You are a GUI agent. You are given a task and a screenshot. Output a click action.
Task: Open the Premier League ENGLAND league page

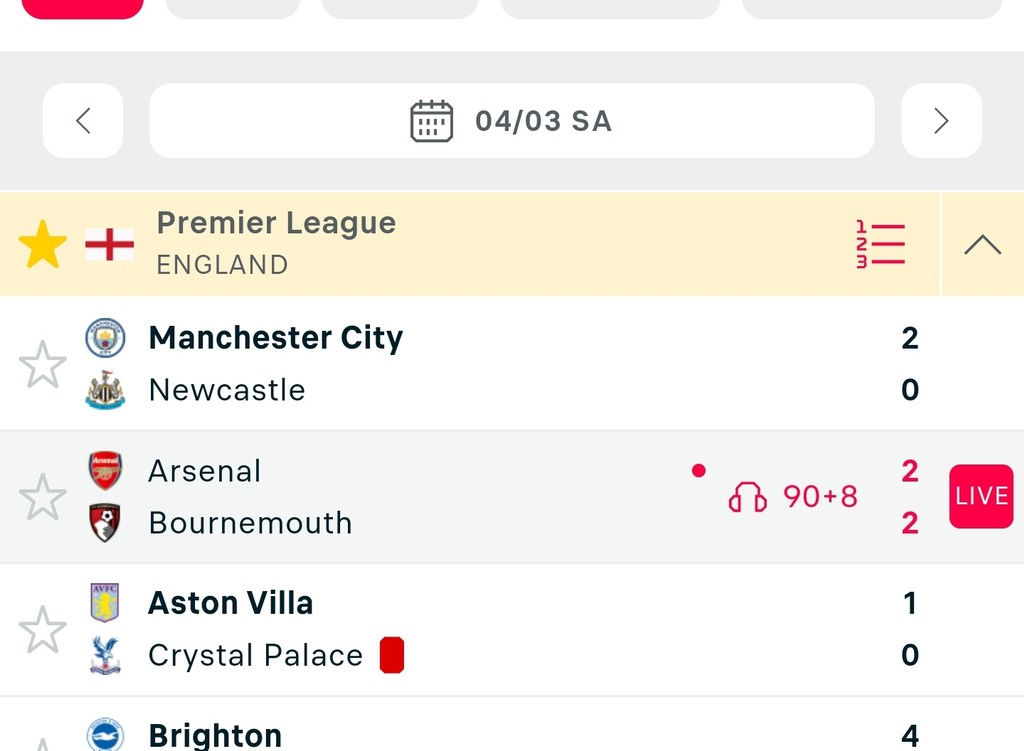(x=276, y=243)
